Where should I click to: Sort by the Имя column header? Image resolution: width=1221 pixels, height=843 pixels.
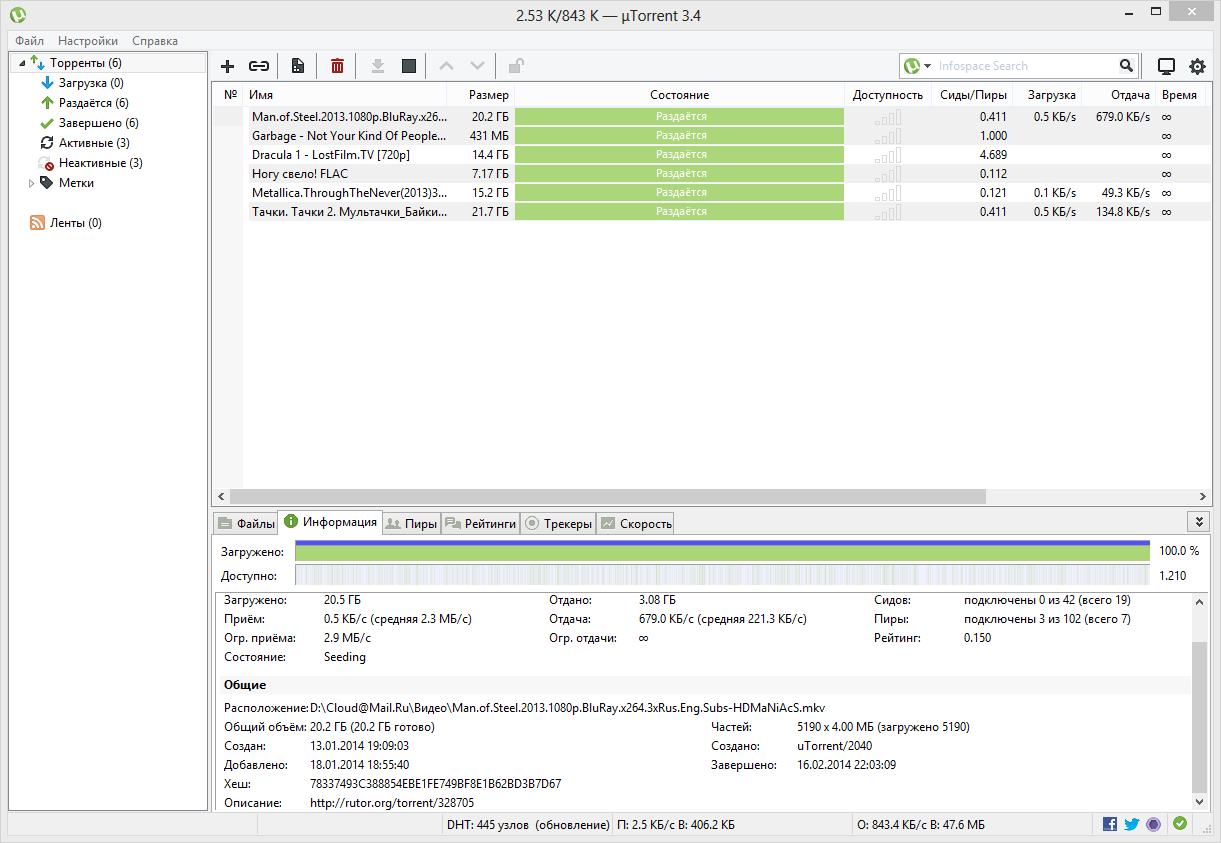tap(345, 95)
